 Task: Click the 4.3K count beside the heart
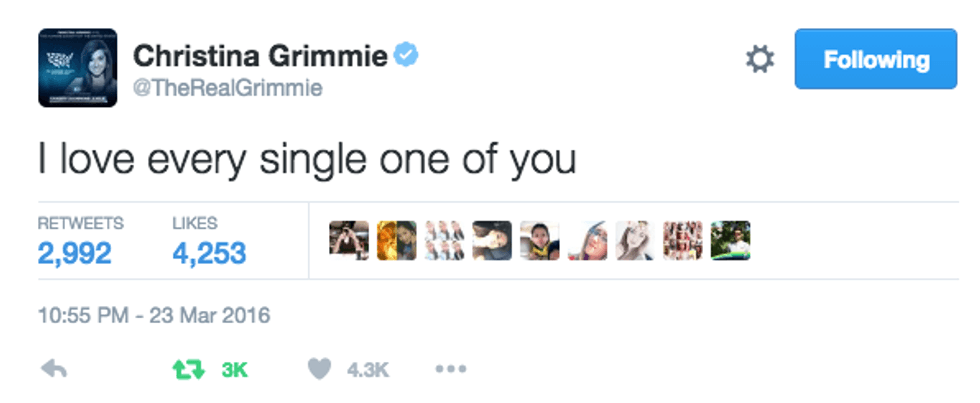[x=367, y=370]
